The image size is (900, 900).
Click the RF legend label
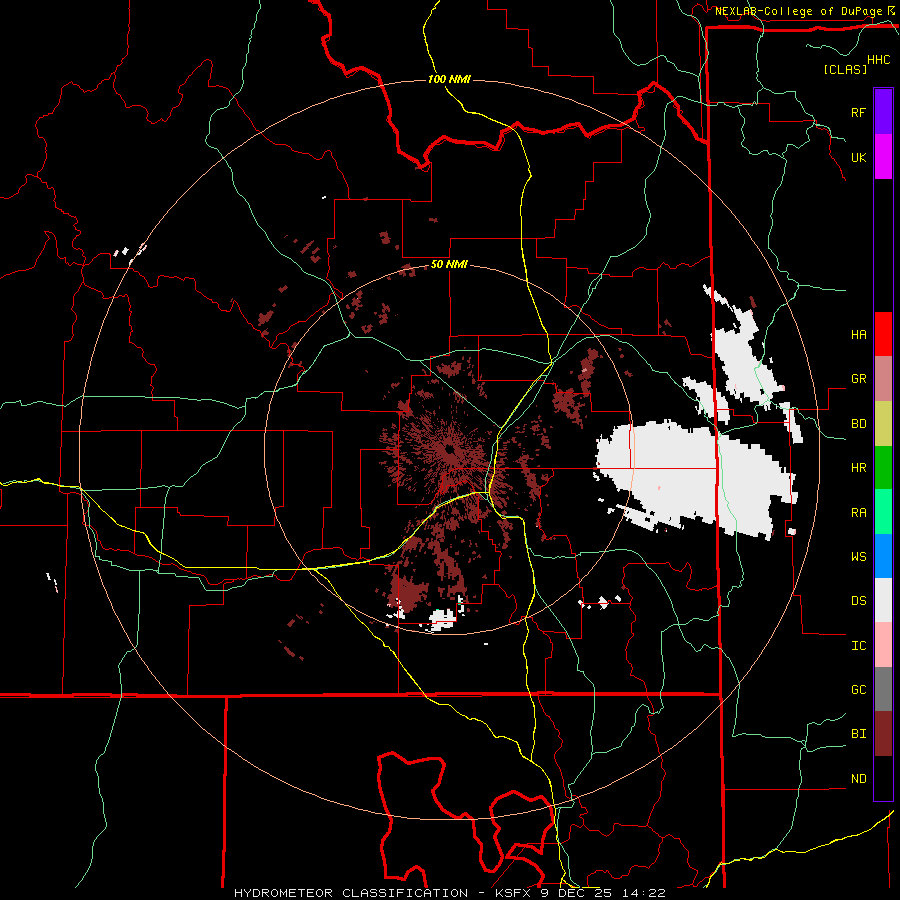point(858,112)
